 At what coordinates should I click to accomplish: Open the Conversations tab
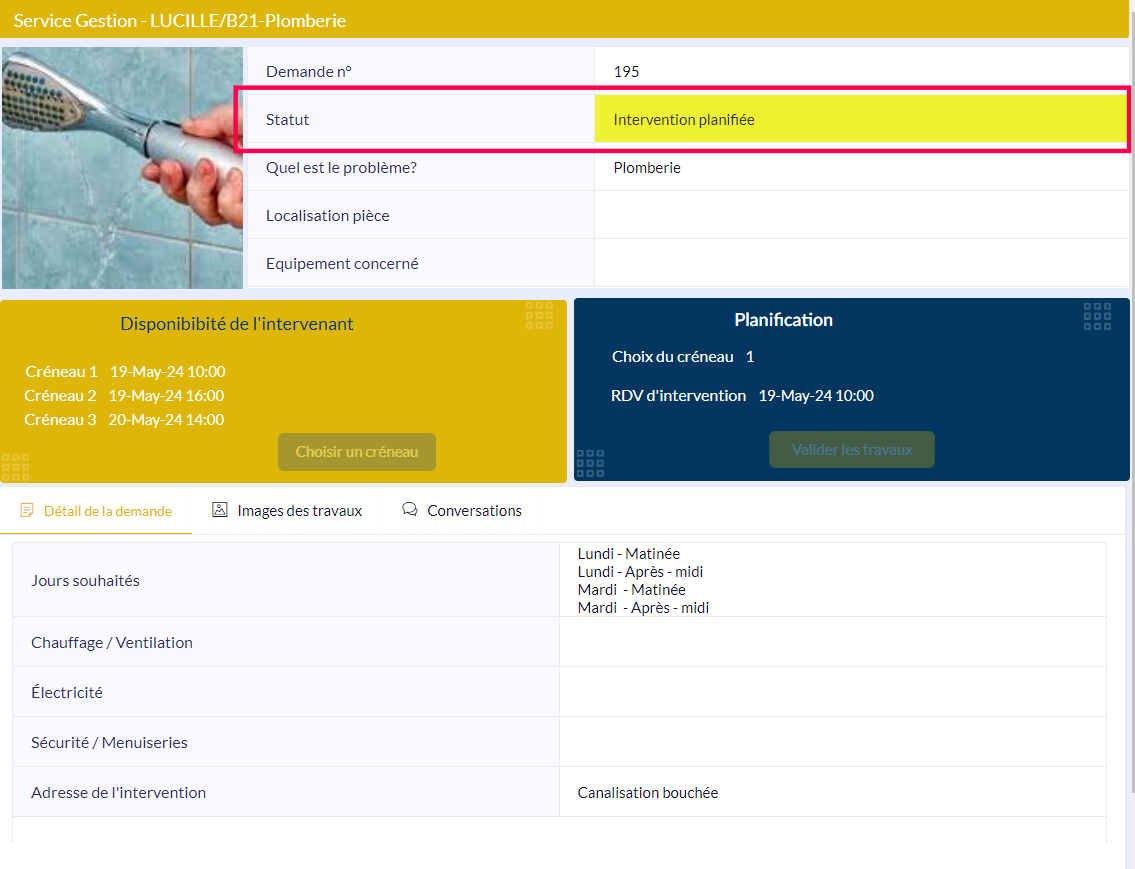474,511
